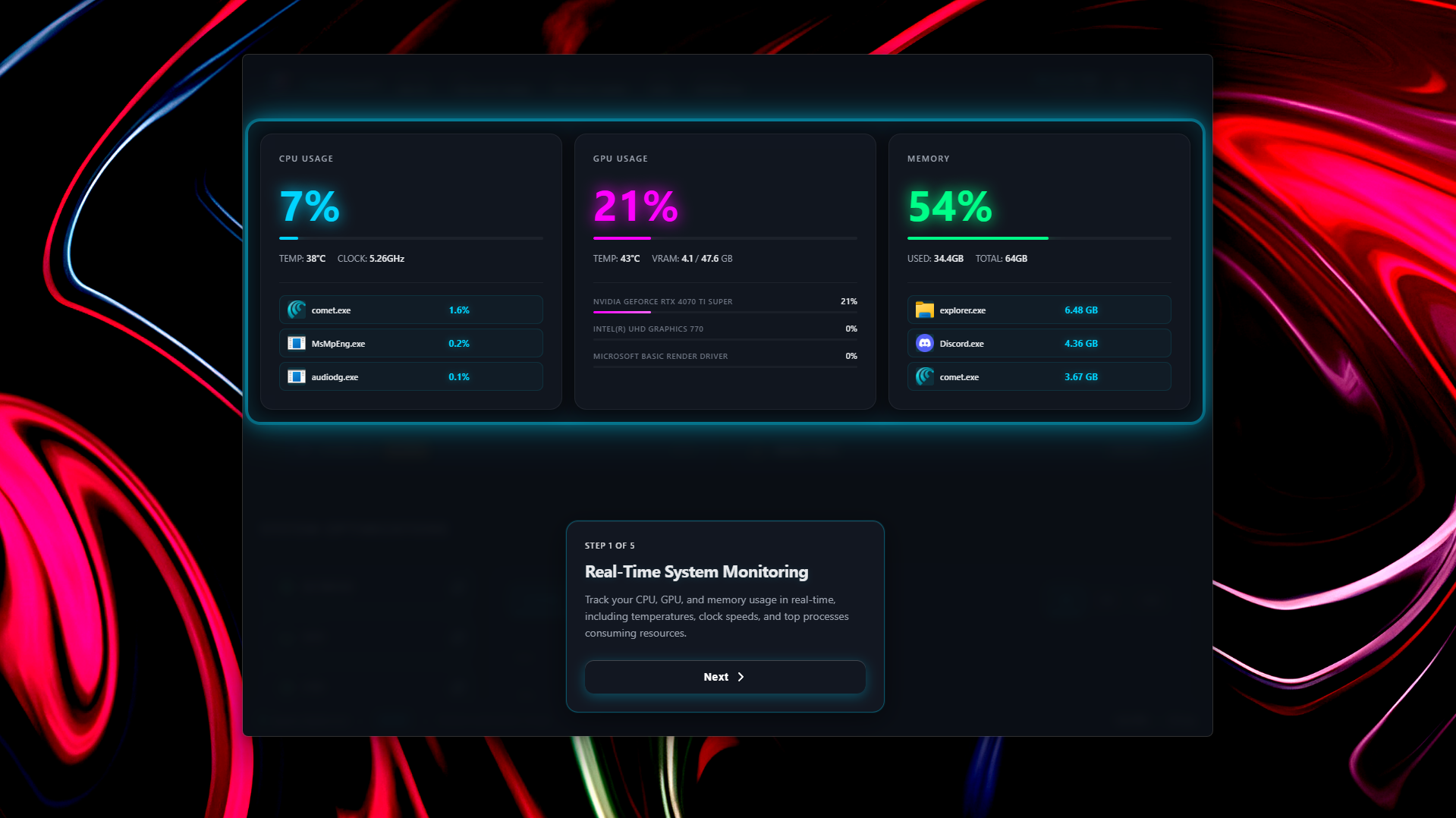Select the comet.exe row under CPU usage
The width and height of the screenshot is (1456, 818).
pos(410,310)
